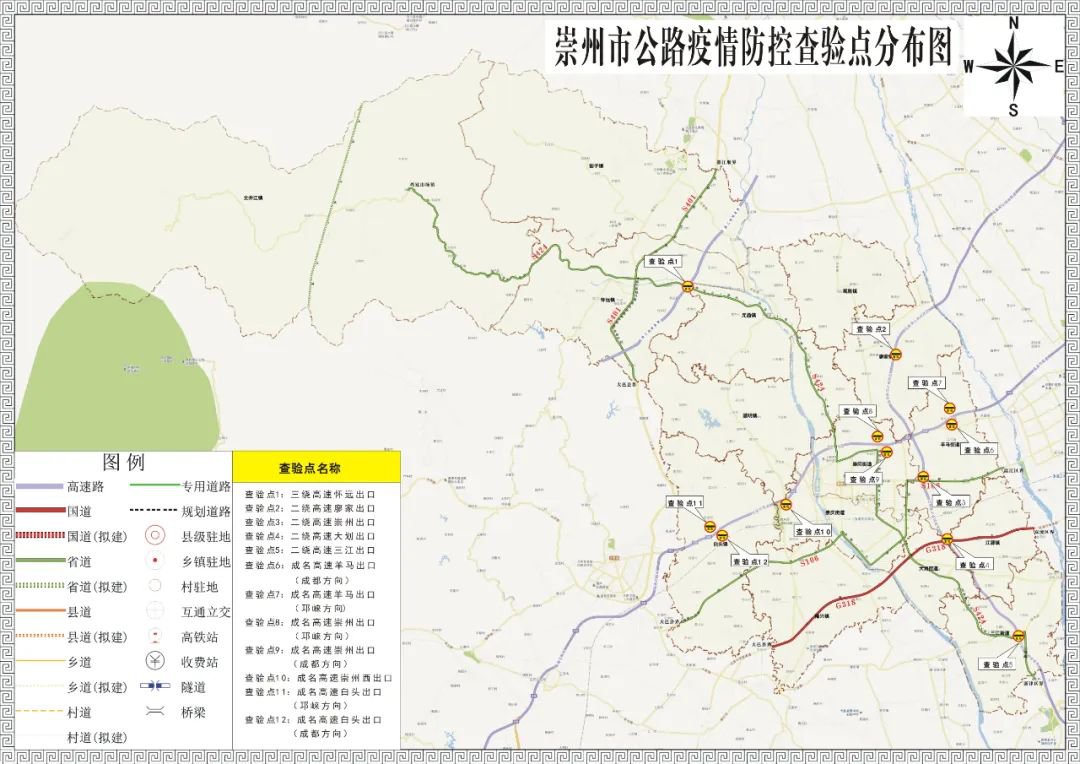Click the checkpoint 5 marker icon
Image resolution: width=1080 pixels, height=764 pixels.
click(x=1018, y=636)
